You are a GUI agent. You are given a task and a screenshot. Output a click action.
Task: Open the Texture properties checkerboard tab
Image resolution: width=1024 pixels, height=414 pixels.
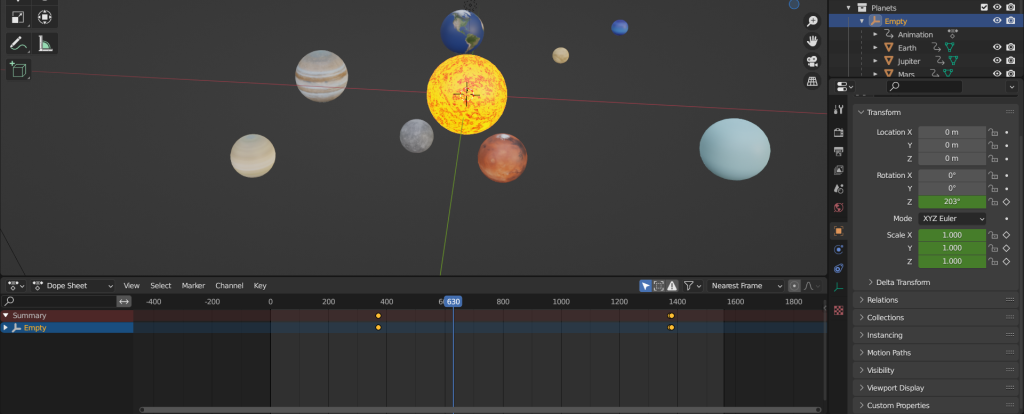839,310
